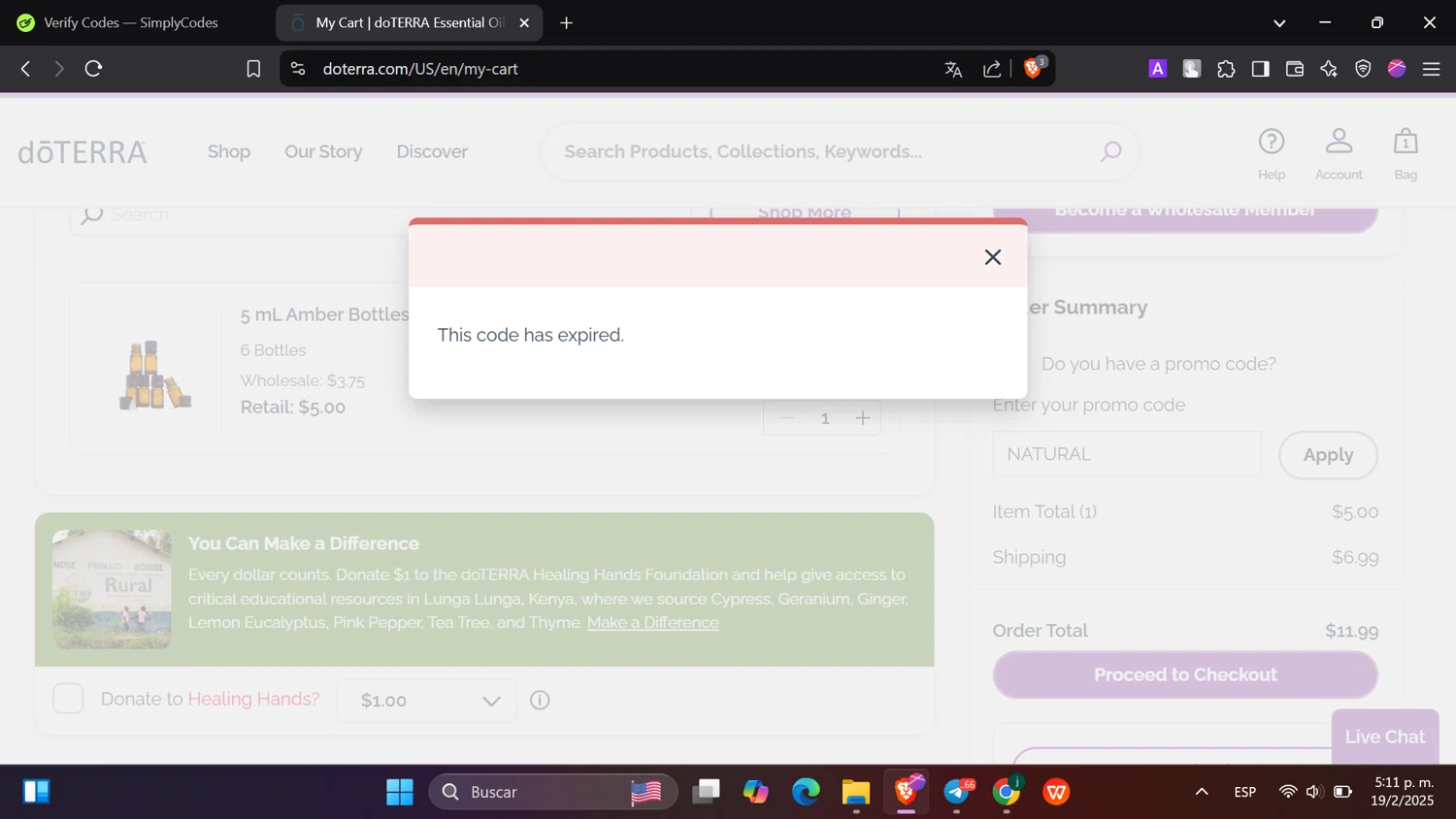
Task: Open Brave Shields icon
Action: pyautogui.click(x=1034, y=68)
